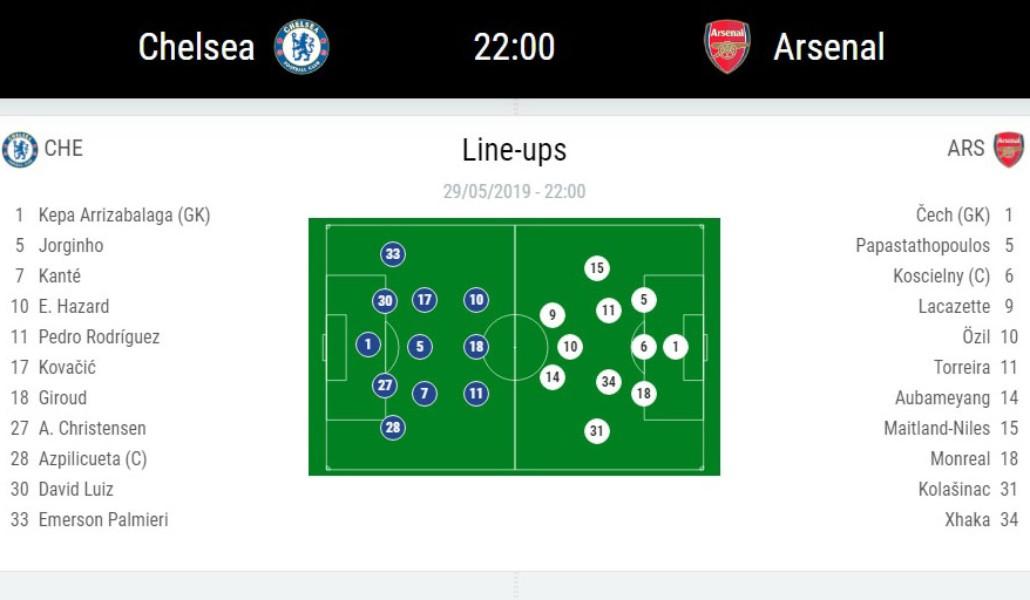The width and height of the screenshot is (1030, 600).
Task: Open Aubameyang in Arsenal lineup list
Action: point(942,398)
